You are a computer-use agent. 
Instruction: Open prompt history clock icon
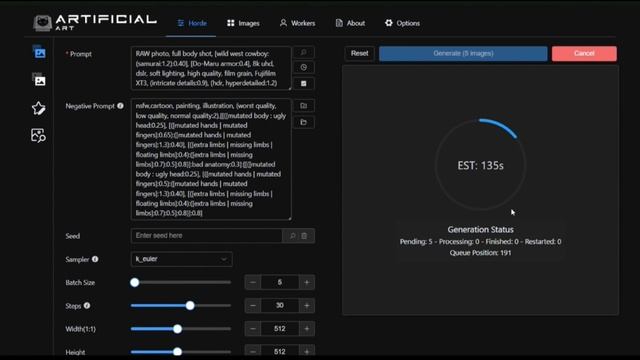coord(304,68)
